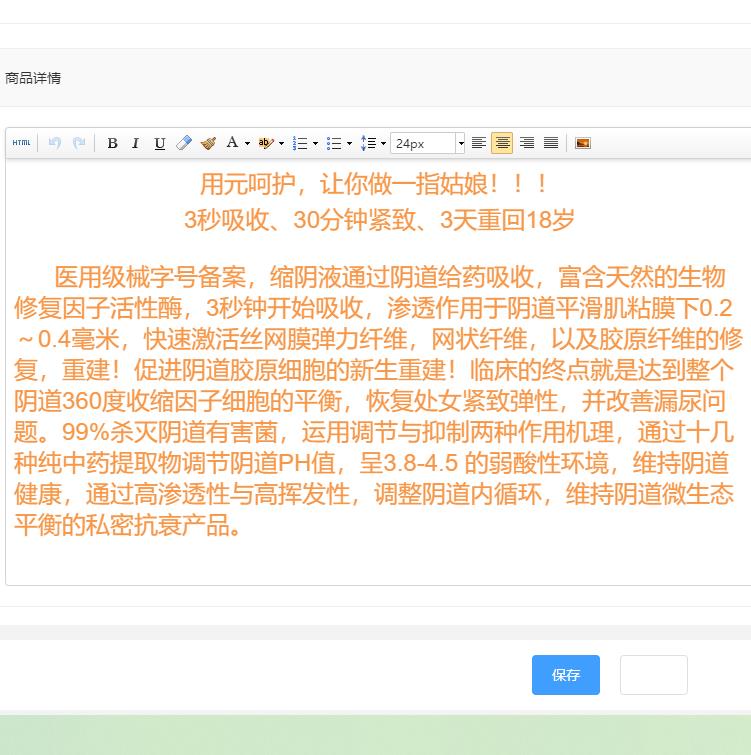751x755 pixels.
Task: Click the eraser clear formatting icon
Action: click(x=184, y=143)
